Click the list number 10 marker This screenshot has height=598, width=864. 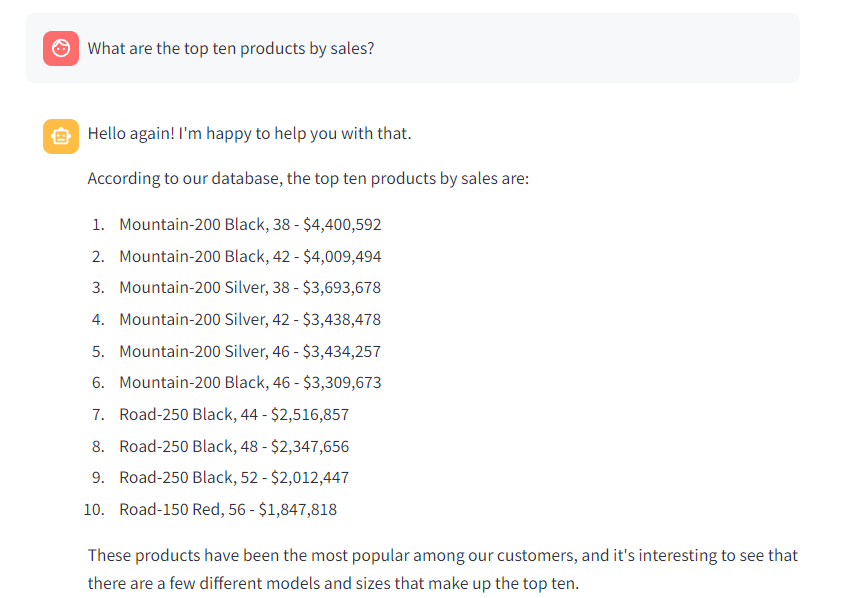[94, 509]
